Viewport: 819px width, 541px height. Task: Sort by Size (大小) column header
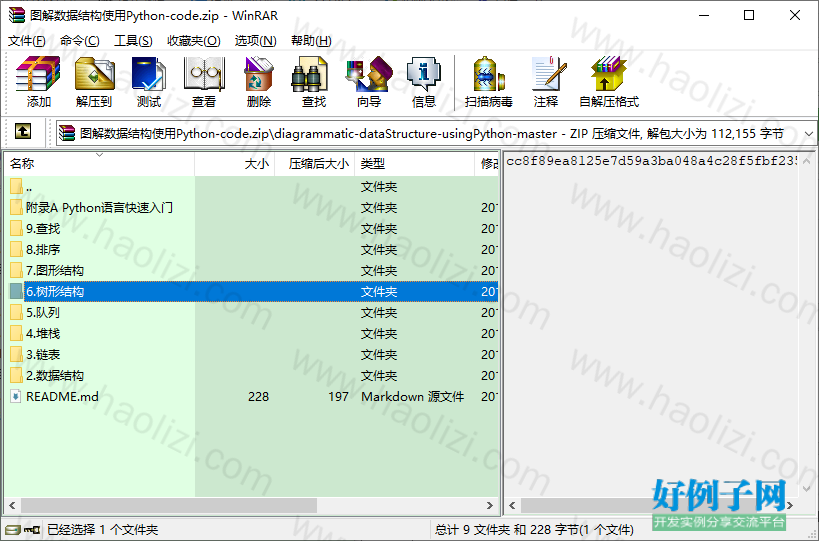tap(235, 164)
